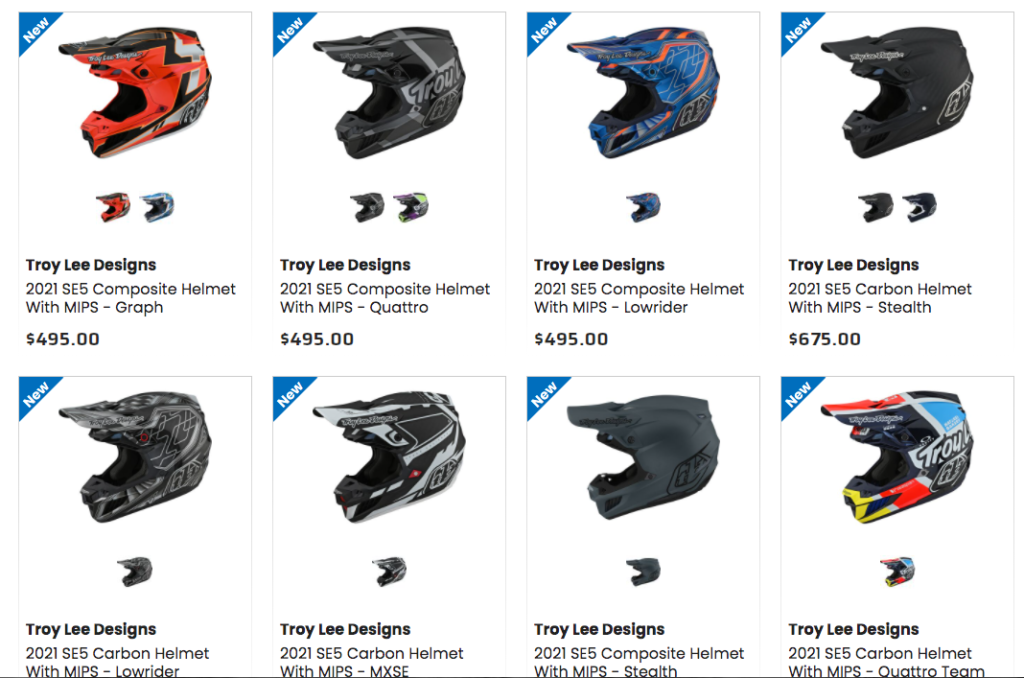Choose the blue Graph helmet color variant

point(157,208)
